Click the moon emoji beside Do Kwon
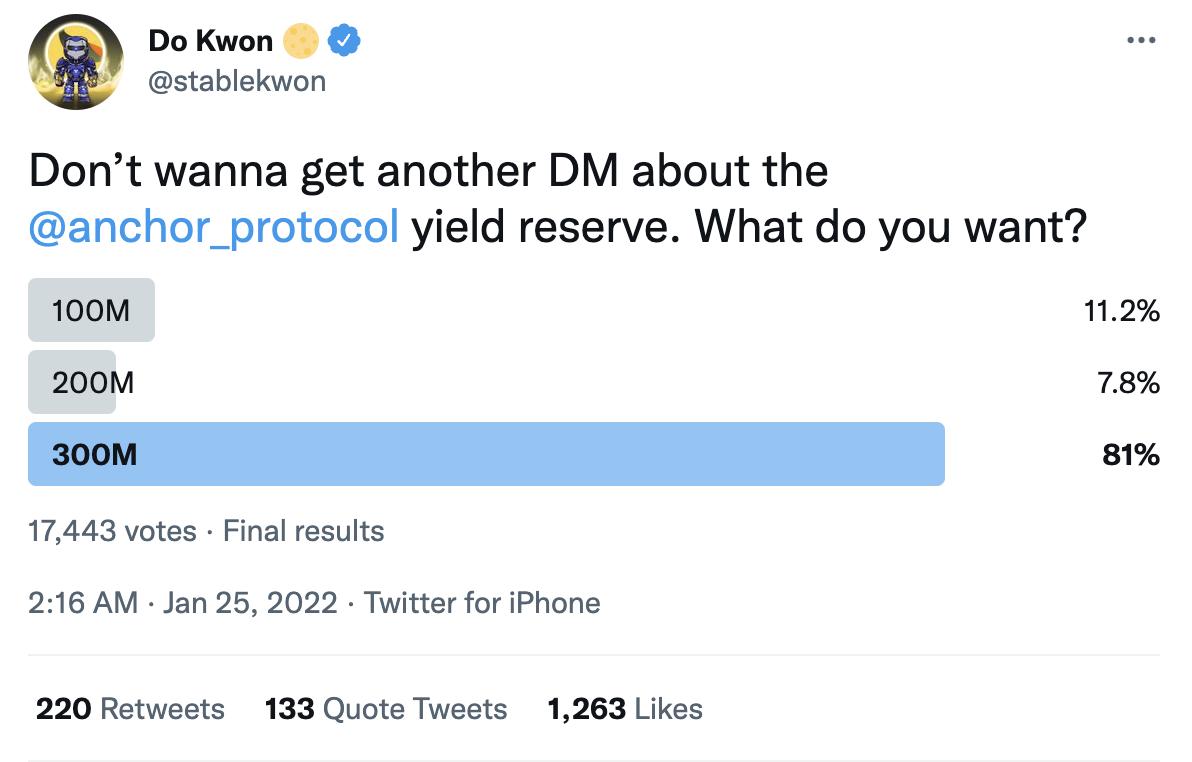1192x762 pixels. (301, 41)
